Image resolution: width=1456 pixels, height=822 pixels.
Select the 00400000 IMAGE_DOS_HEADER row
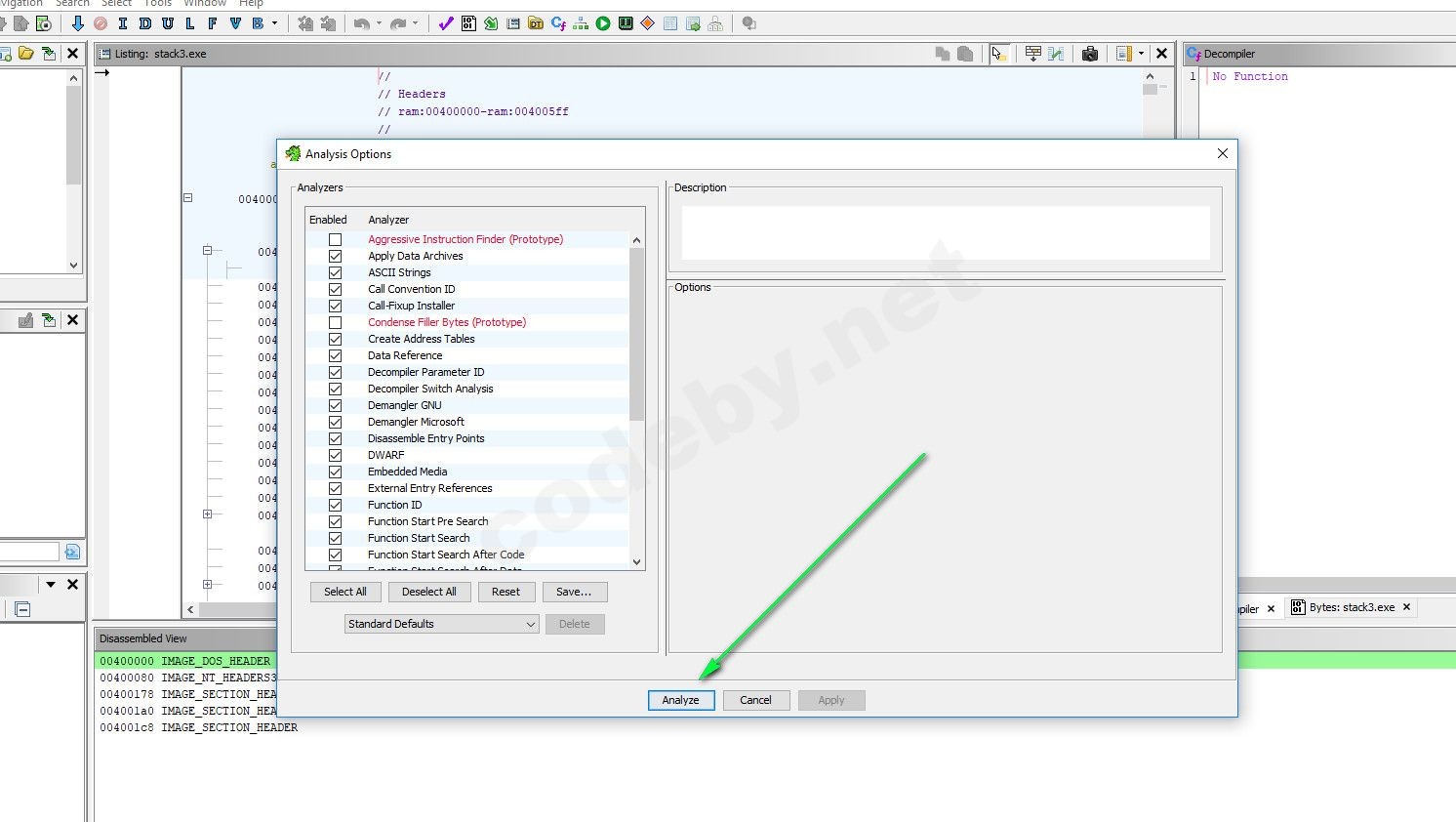coord(185,661)
